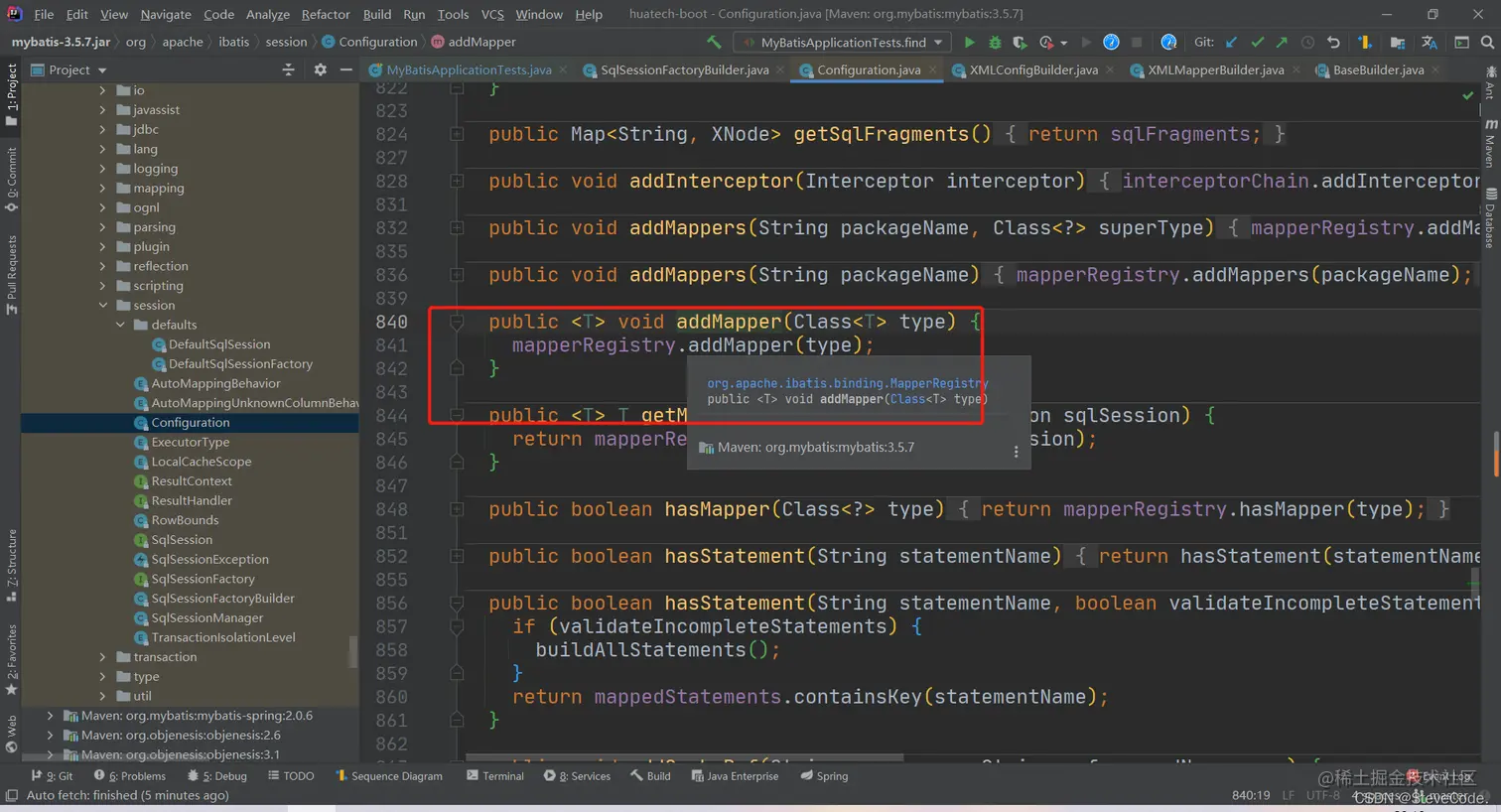Expand Maven: org.mybatis:mybatis-spring:2.0.6 node
Viewport: 1501px width, 812px height.
point(51,716)
